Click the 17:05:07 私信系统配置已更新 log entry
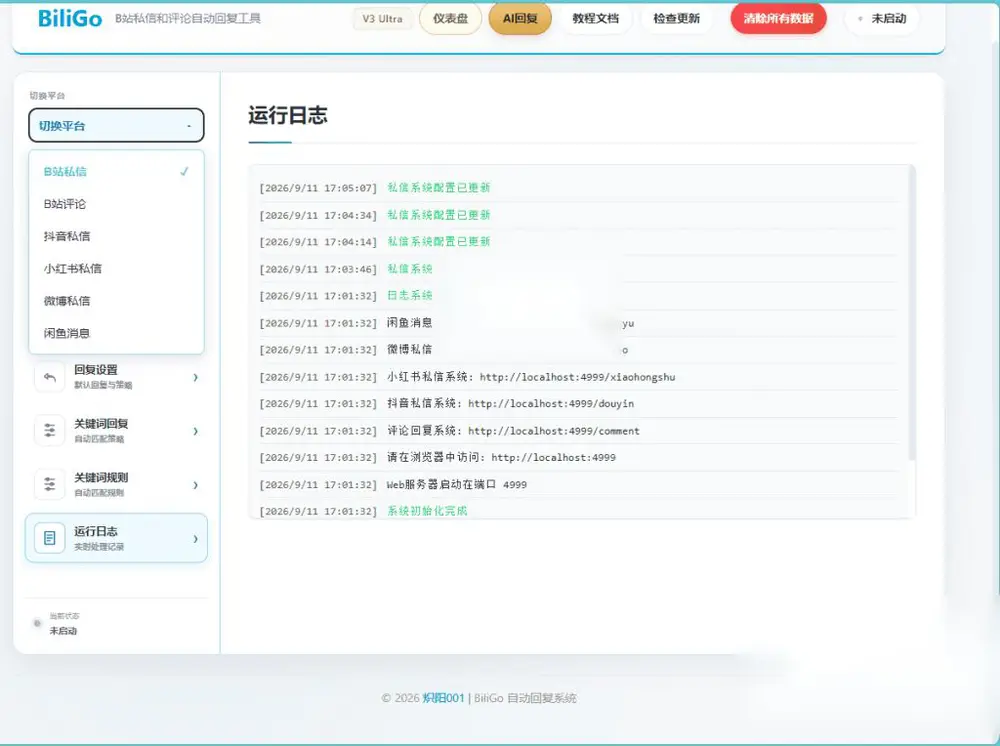The width and height of the screenshot is (1000, 746). pyautogui.click(x=578, y=187)
